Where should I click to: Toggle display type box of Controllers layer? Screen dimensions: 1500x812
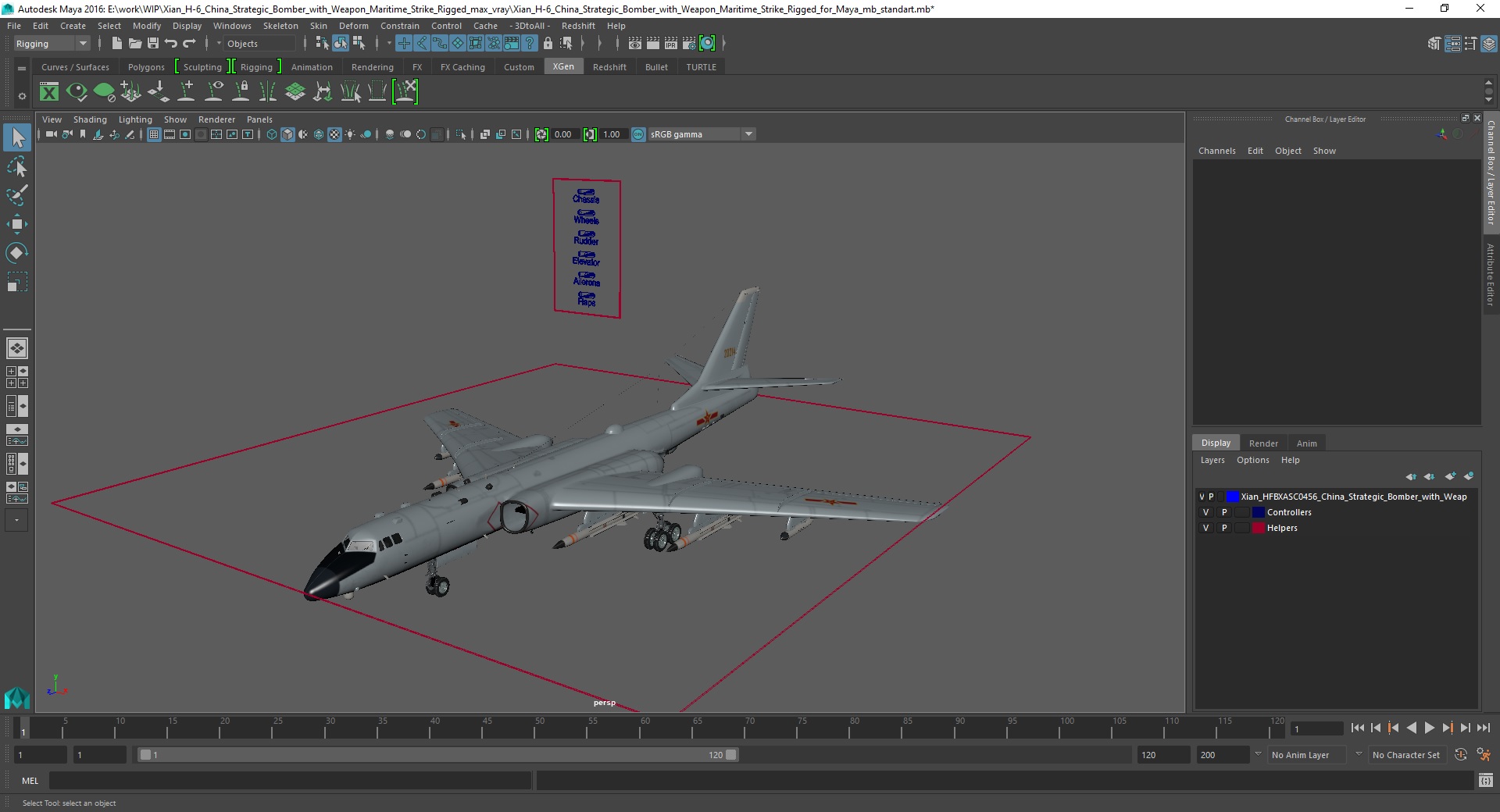coord(1241,512)
